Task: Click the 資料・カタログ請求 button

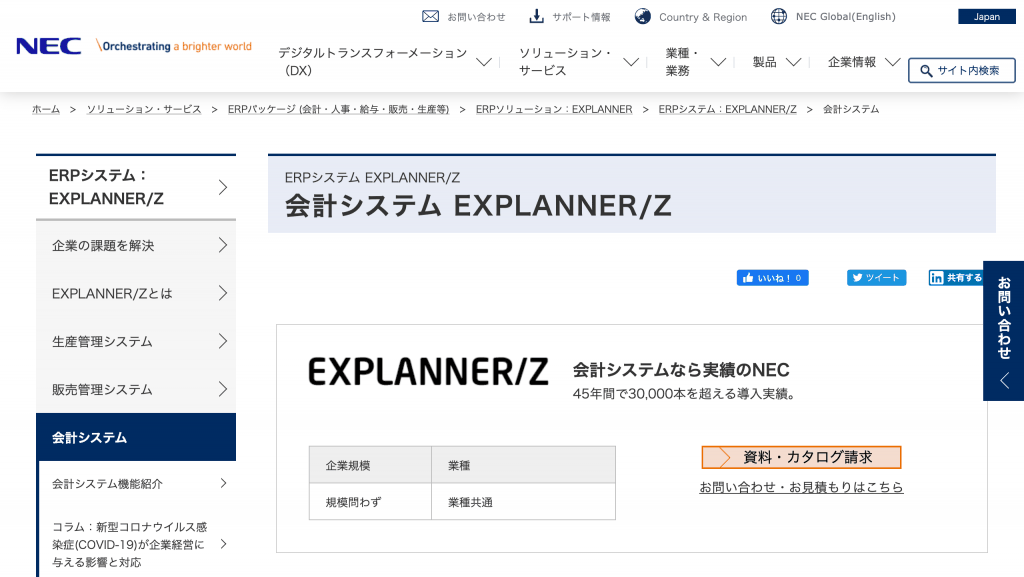Action: coord(801,458)
